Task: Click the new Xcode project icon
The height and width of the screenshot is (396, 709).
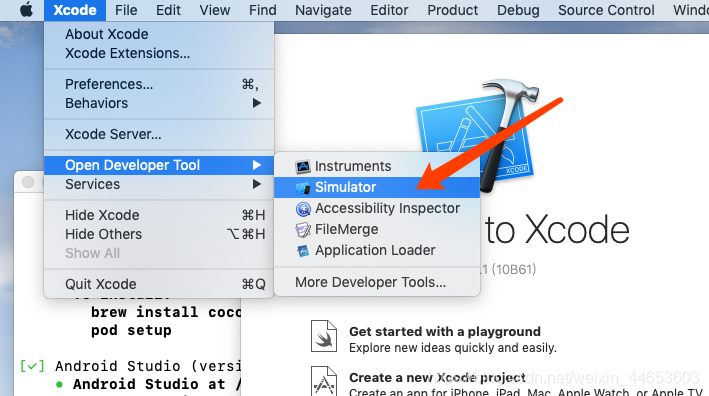Action: [324, 381]
